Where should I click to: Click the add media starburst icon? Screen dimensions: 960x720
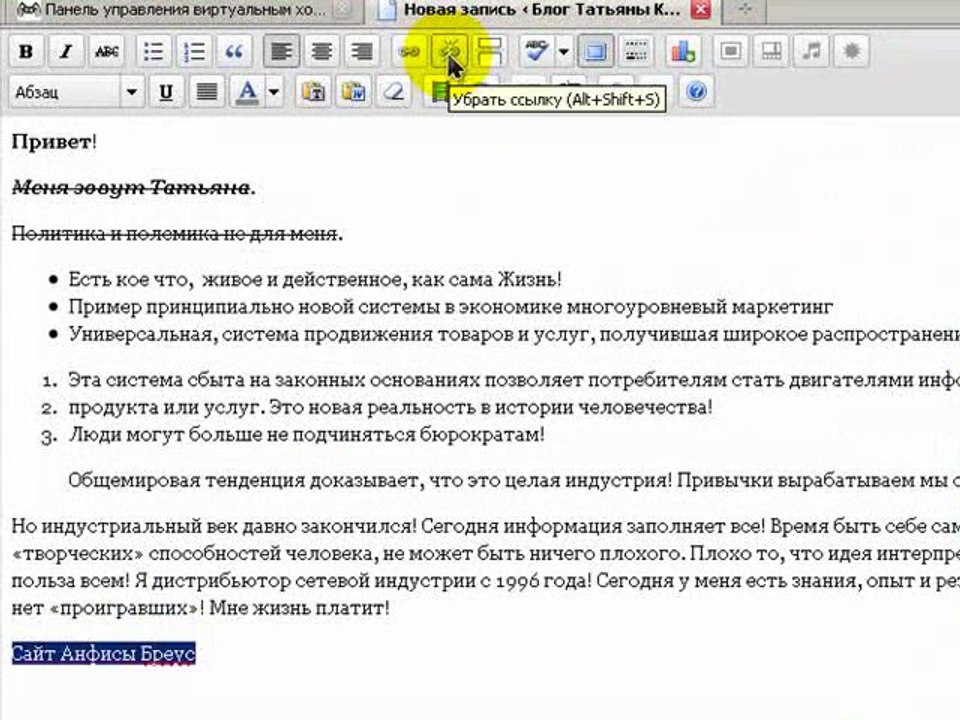pyautogui.click(x=852, y=51)
